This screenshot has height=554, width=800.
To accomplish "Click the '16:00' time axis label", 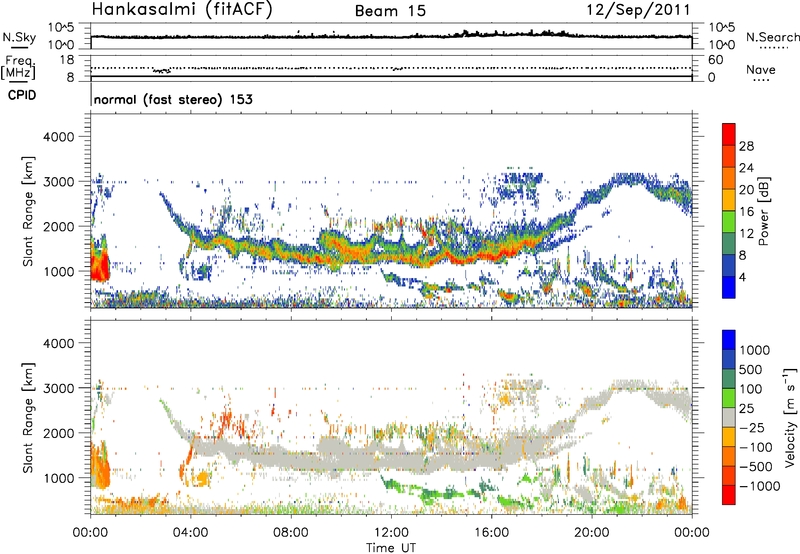I will tap(491, 533).
